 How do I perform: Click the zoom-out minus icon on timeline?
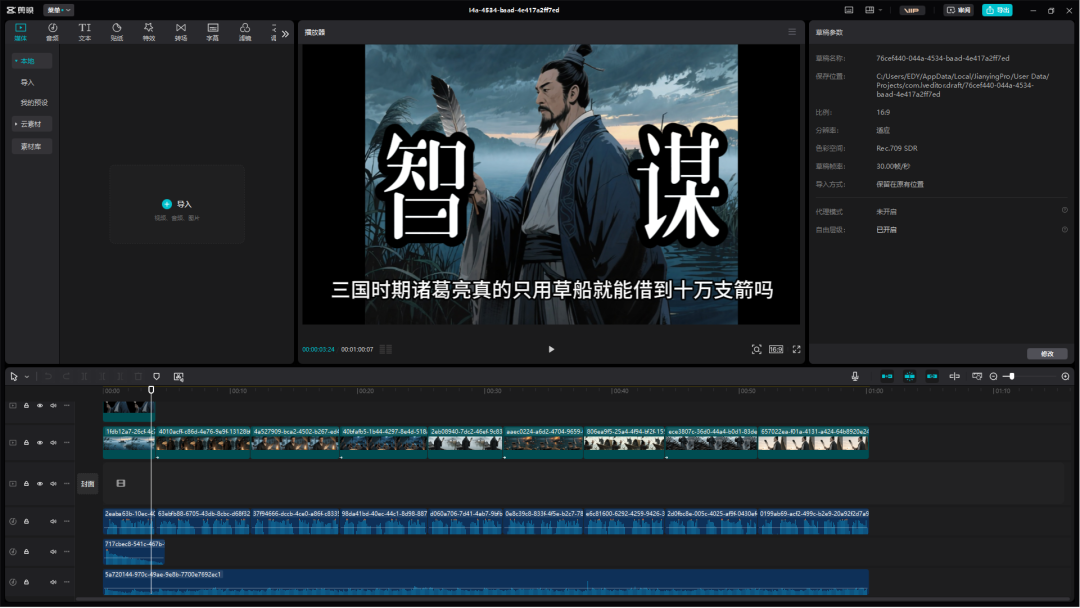click(x=993, y=376)
